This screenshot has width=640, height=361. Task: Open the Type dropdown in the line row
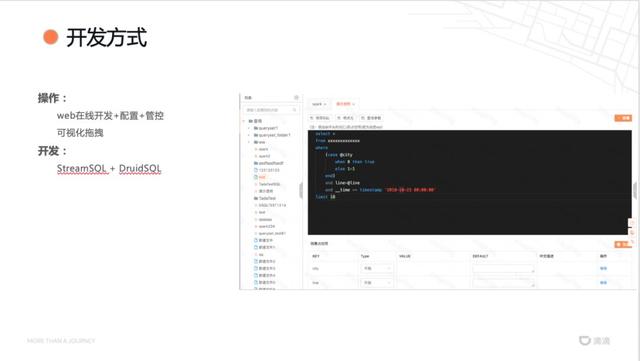(x=377, y=283)
